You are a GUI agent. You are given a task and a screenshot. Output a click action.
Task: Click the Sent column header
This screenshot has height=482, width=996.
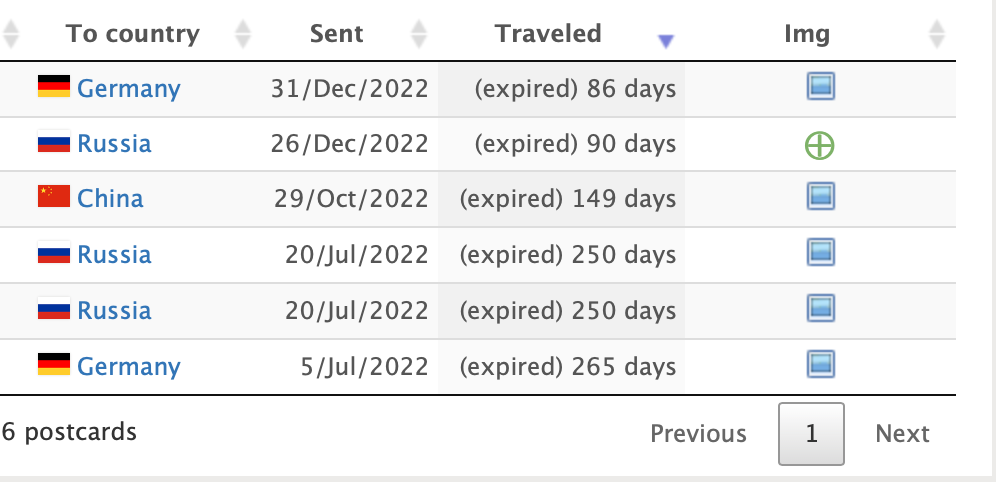pos(337,33)
